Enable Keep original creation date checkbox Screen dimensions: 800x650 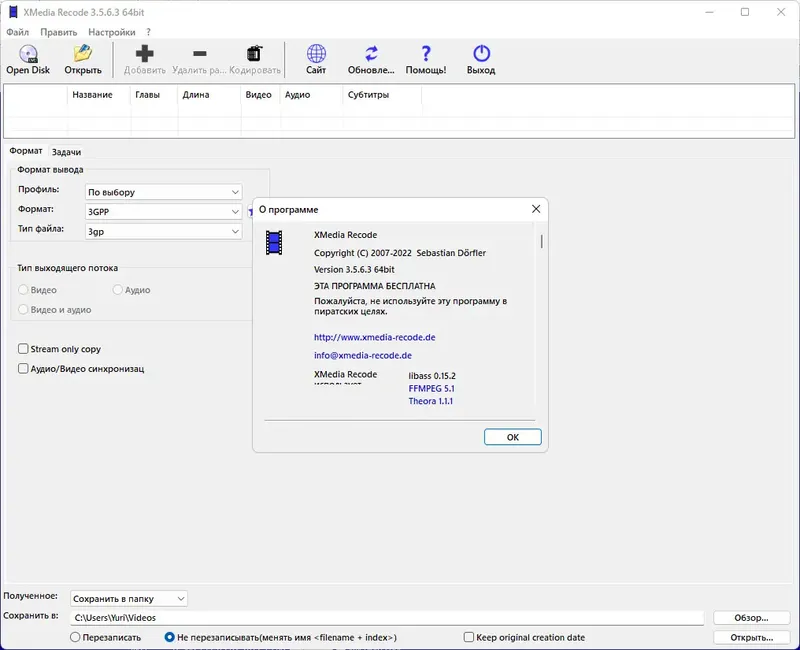click(x=469, y=637)
